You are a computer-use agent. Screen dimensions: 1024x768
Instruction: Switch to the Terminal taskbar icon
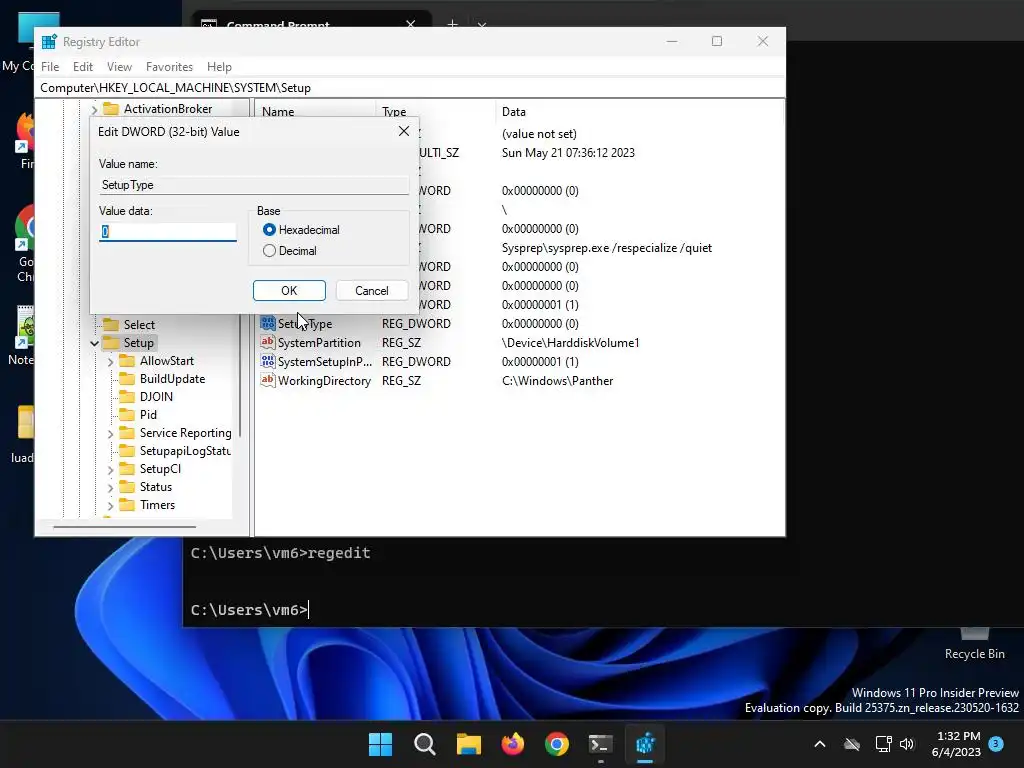click(x=601, y=744)
